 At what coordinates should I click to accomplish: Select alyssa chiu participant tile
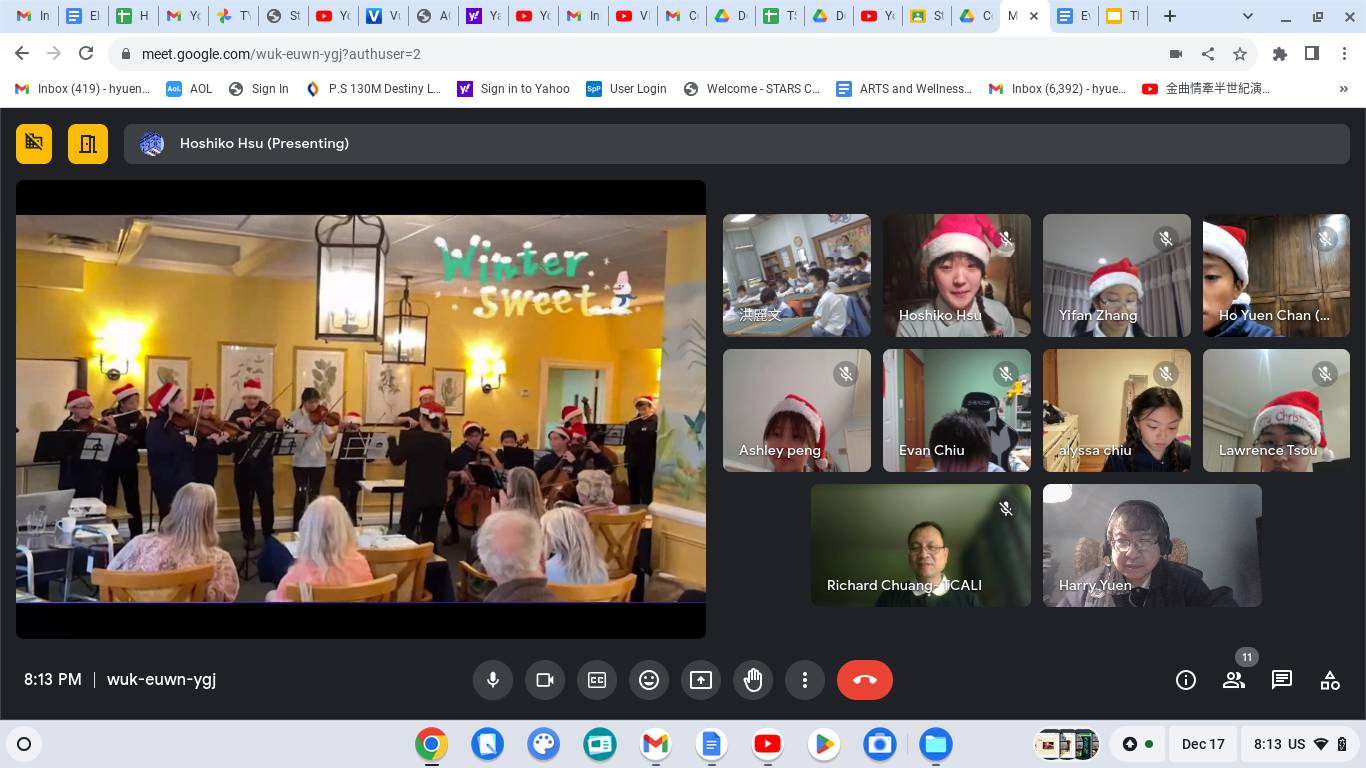tap(1117, 410)
